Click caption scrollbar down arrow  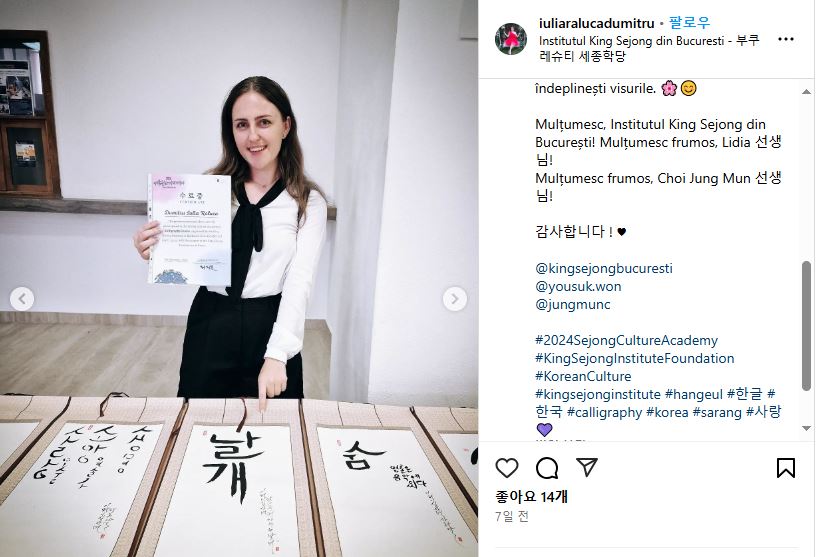click(x=806, y=428)
